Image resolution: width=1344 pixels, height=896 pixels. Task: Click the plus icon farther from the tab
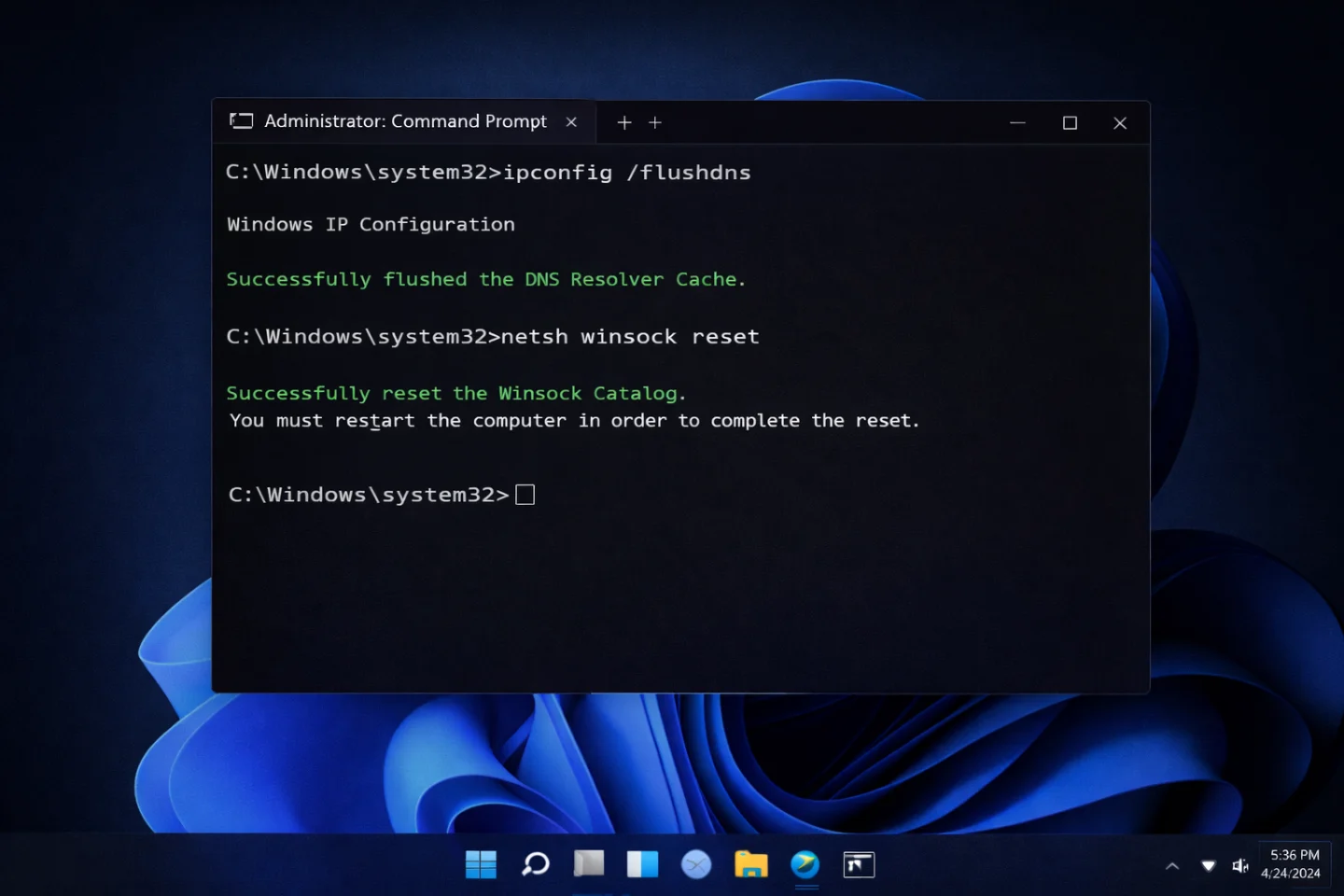tap(655, 122)
